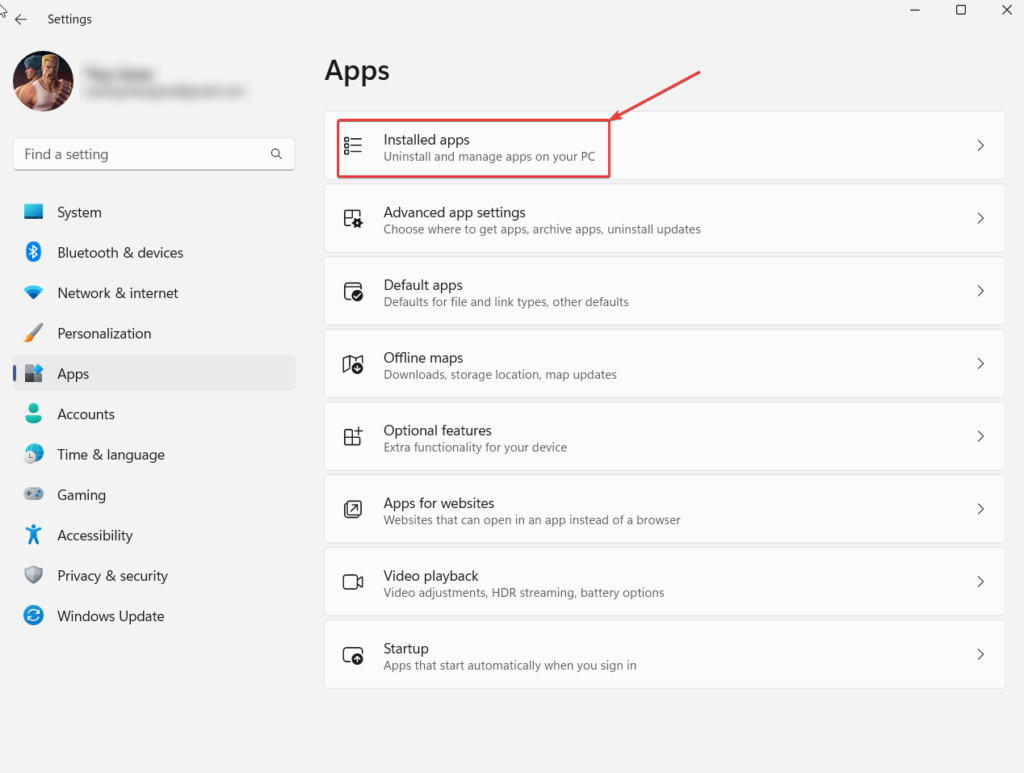Click the Apps for websites icon
Screen dimensions: 1024x773
pyautogui.click(x=353, y=510)
